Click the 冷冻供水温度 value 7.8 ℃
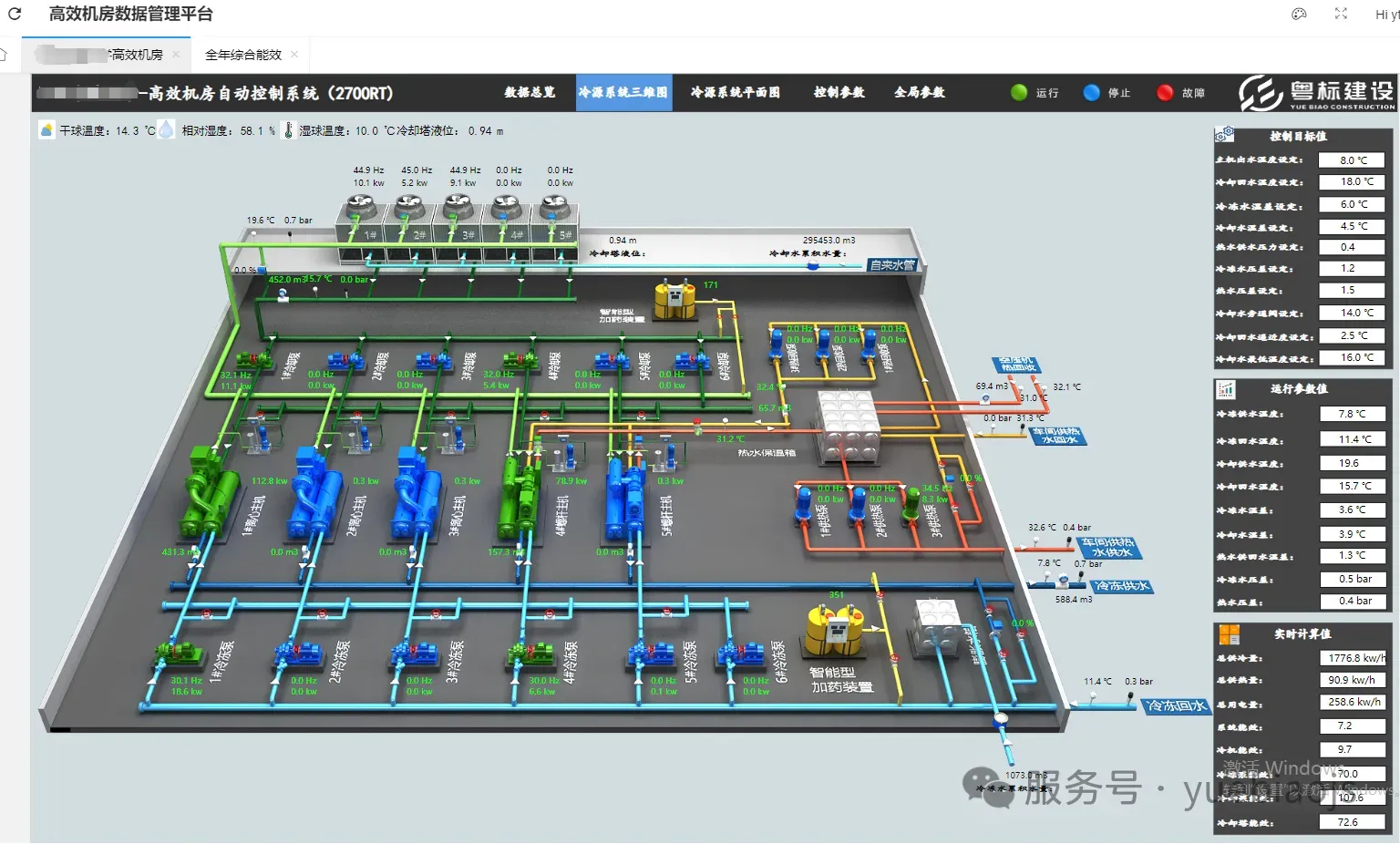1400x844 pixels. click(x=1353, y=414)
